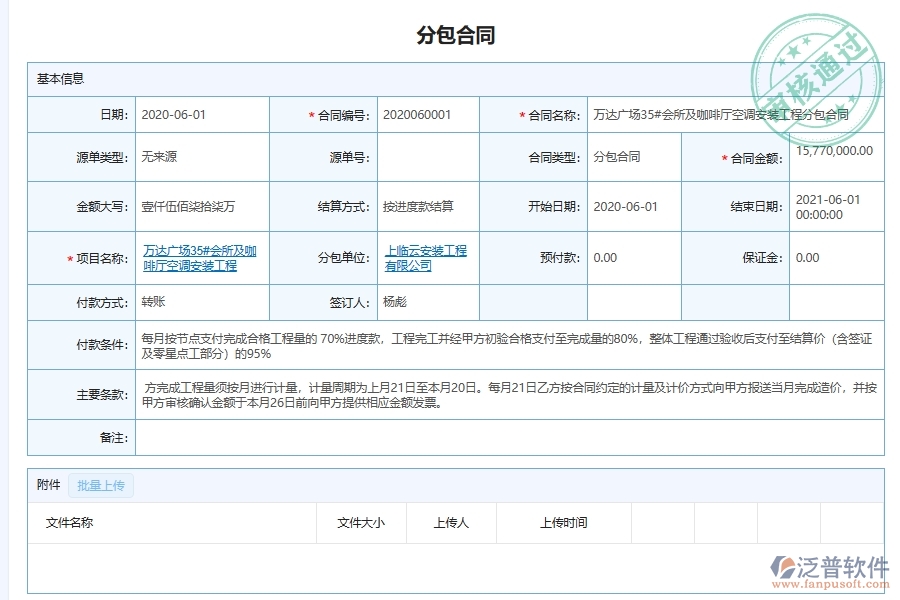The width and height of the screenshot is (900, 600).
Task: Expand the 附件 attachment section
Action: (x=44, y=485)
